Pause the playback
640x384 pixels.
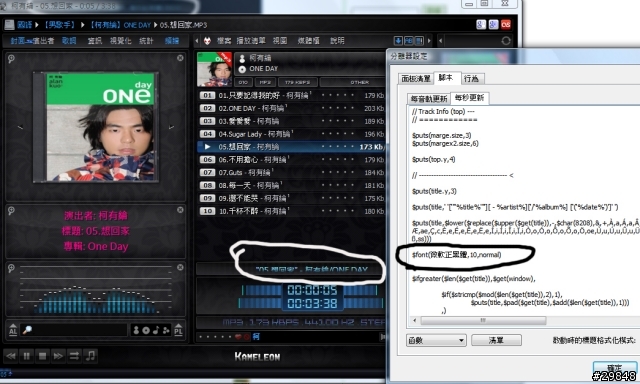(27, 356)
